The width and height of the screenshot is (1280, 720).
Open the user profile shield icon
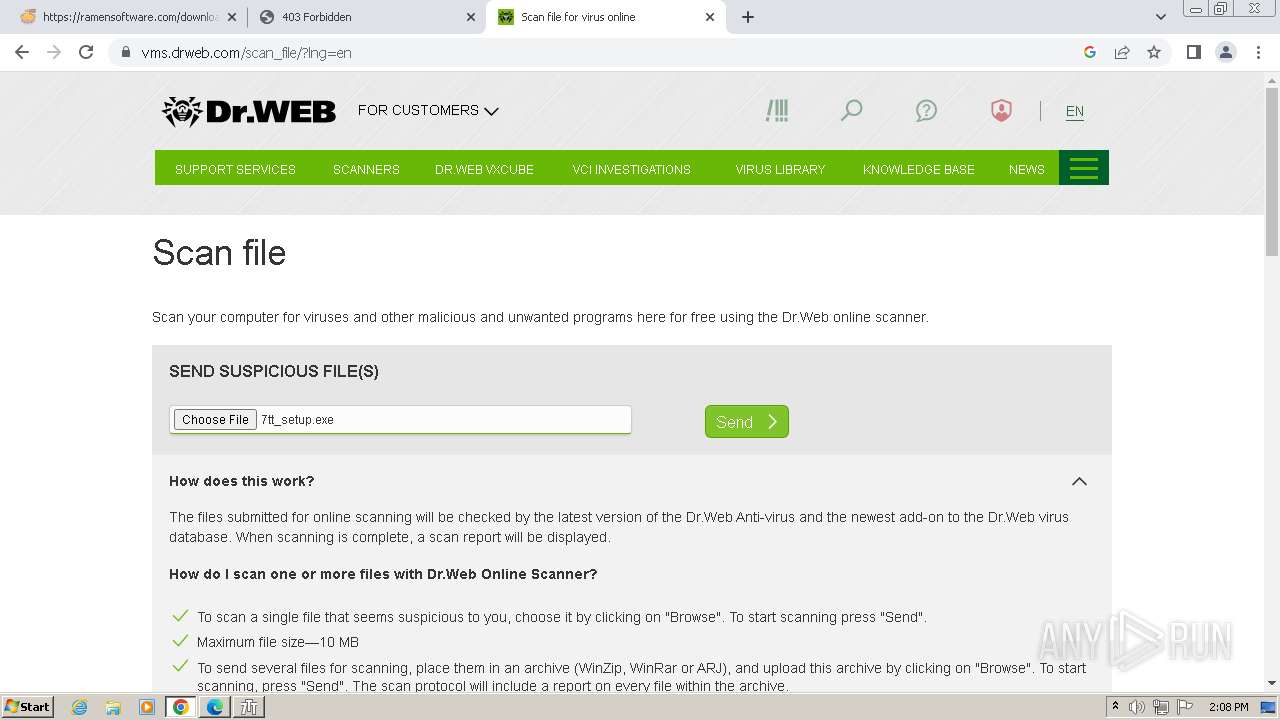[1001, 110]
